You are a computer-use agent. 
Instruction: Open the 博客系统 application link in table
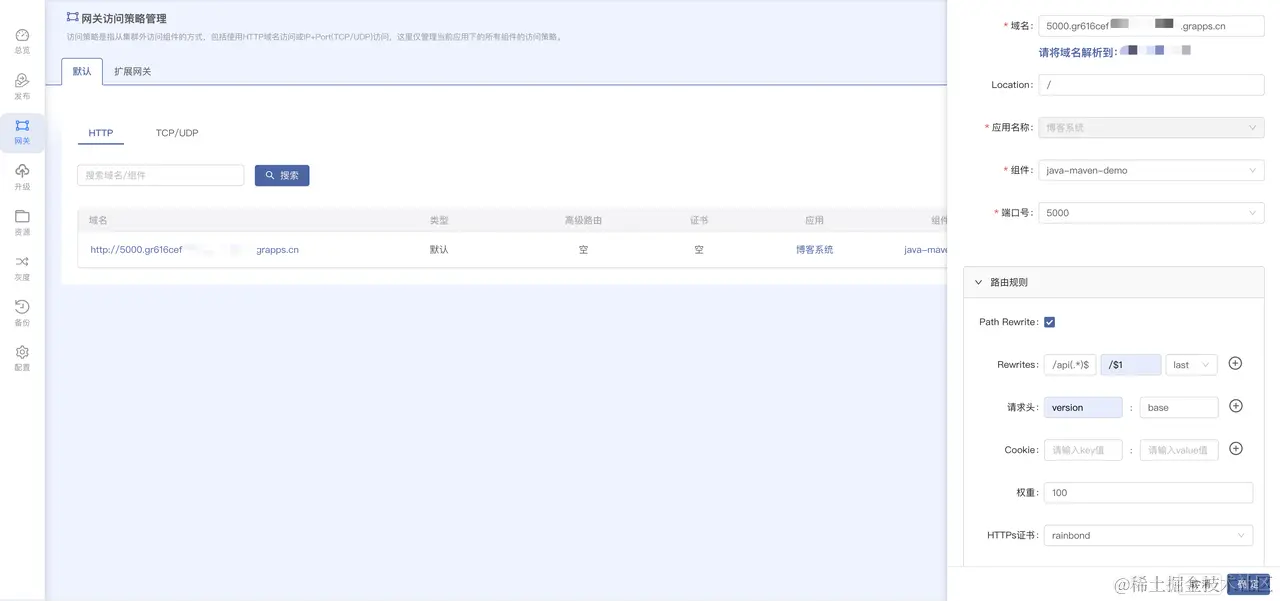(814, 250)
